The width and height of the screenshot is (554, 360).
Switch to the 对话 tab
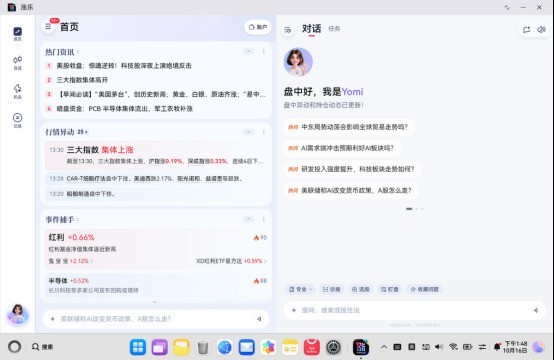311,29
